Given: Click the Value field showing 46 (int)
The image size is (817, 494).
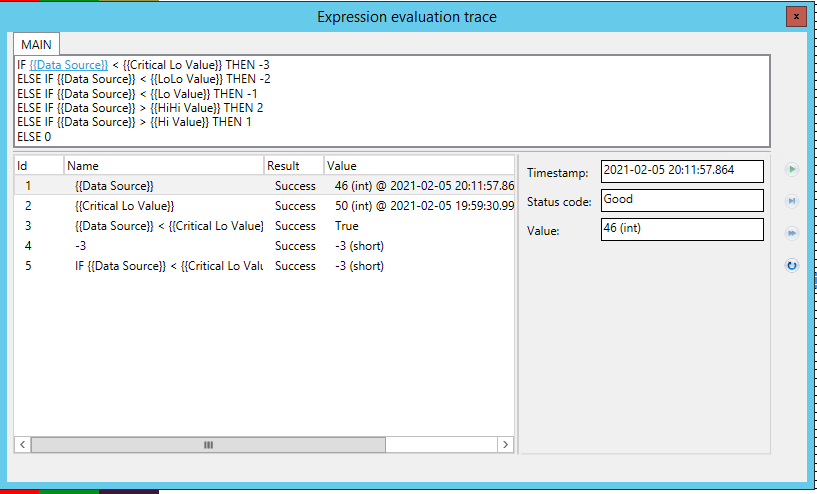Looking at the screenshot, I should [681, 230].
